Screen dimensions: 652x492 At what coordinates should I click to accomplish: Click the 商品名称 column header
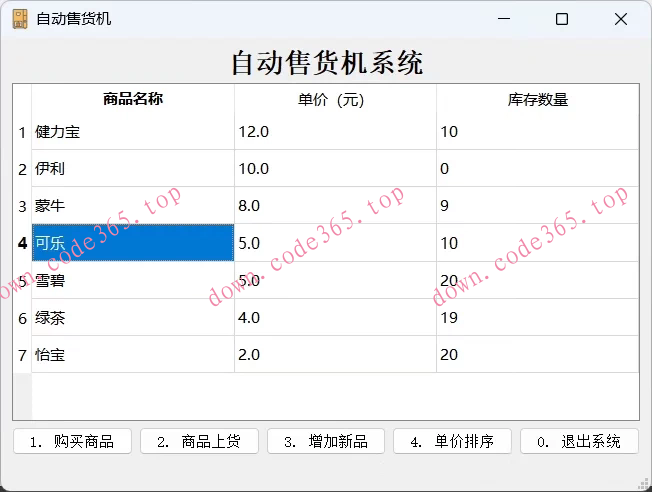click(x=133, y=99)
